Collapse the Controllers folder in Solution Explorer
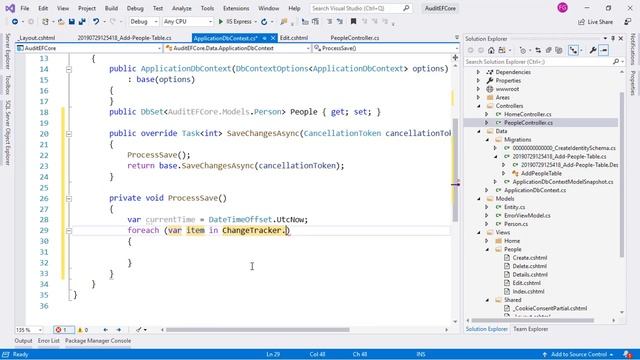The width and height of the screenshot is (640, 360). point(479,106)
